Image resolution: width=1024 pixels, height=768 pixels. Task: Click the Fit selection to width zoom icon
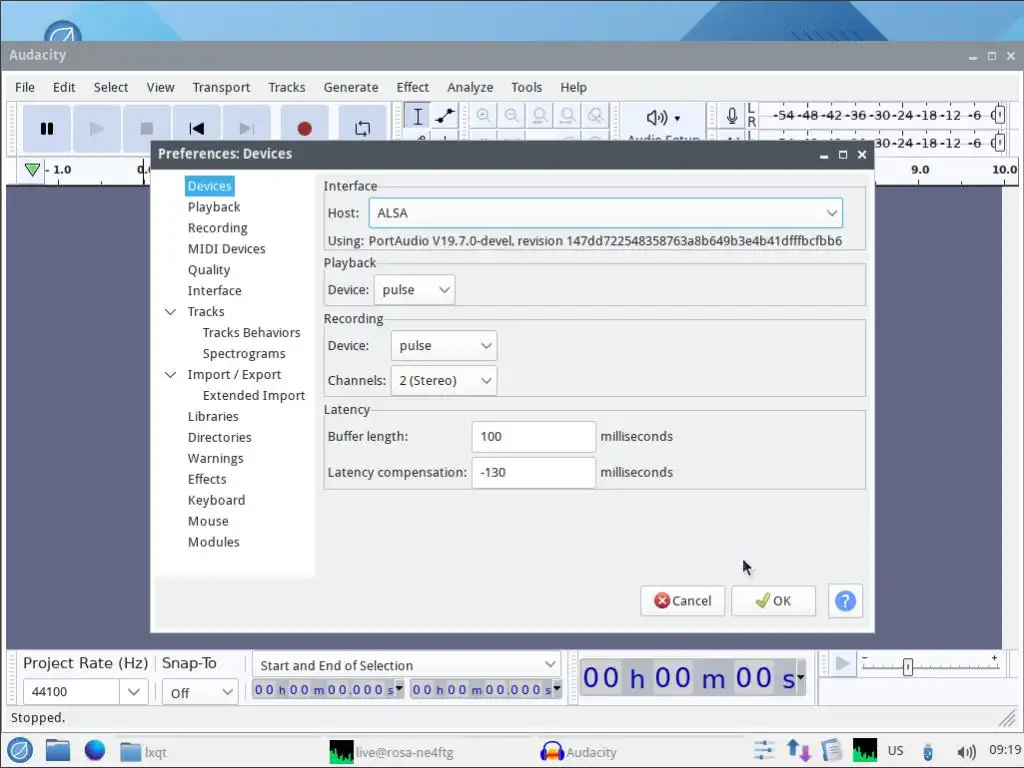tap(540, 116)
